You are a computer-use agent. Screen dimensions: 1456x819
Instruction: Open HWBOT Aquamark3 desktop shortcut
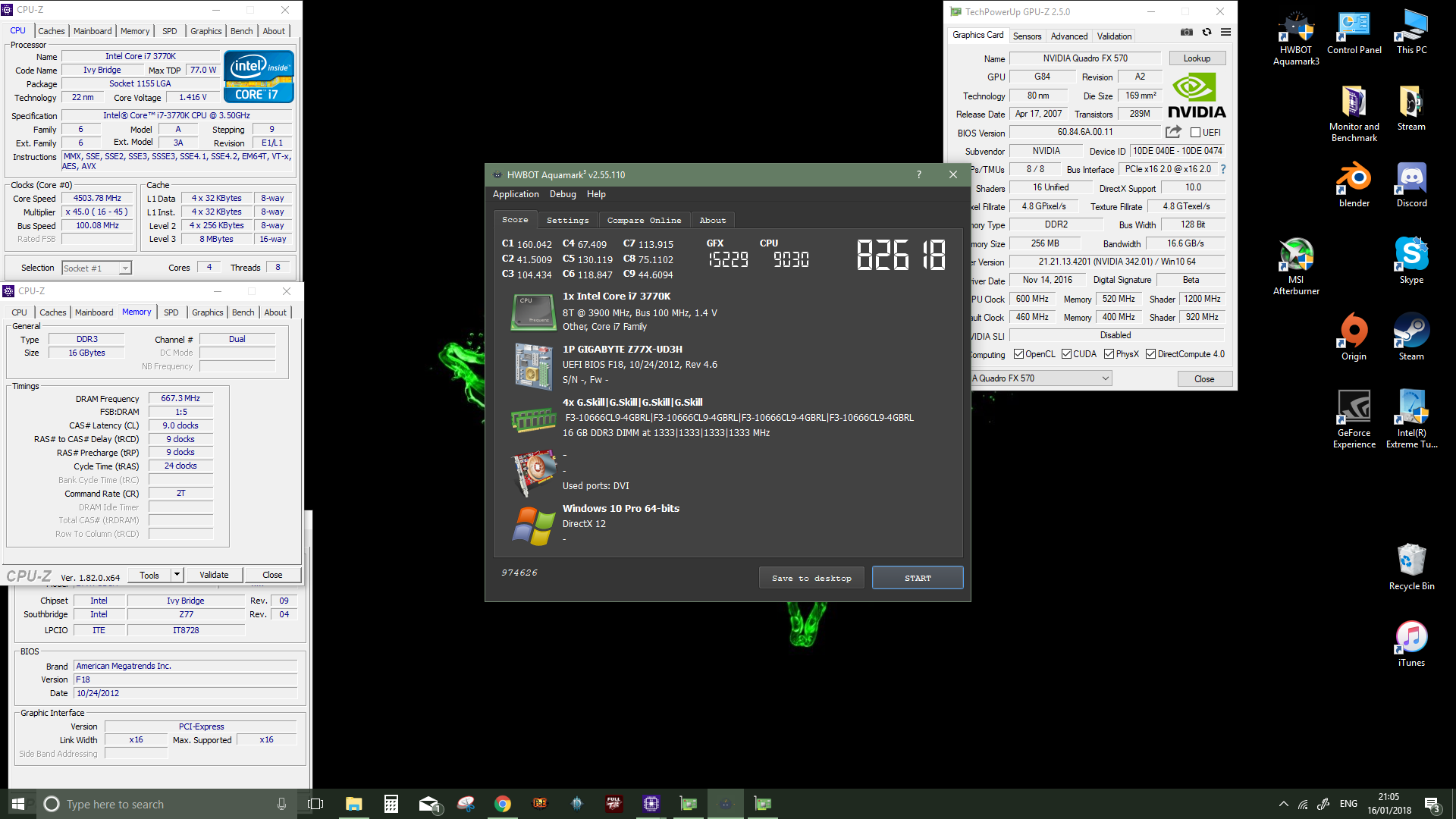1296,39
